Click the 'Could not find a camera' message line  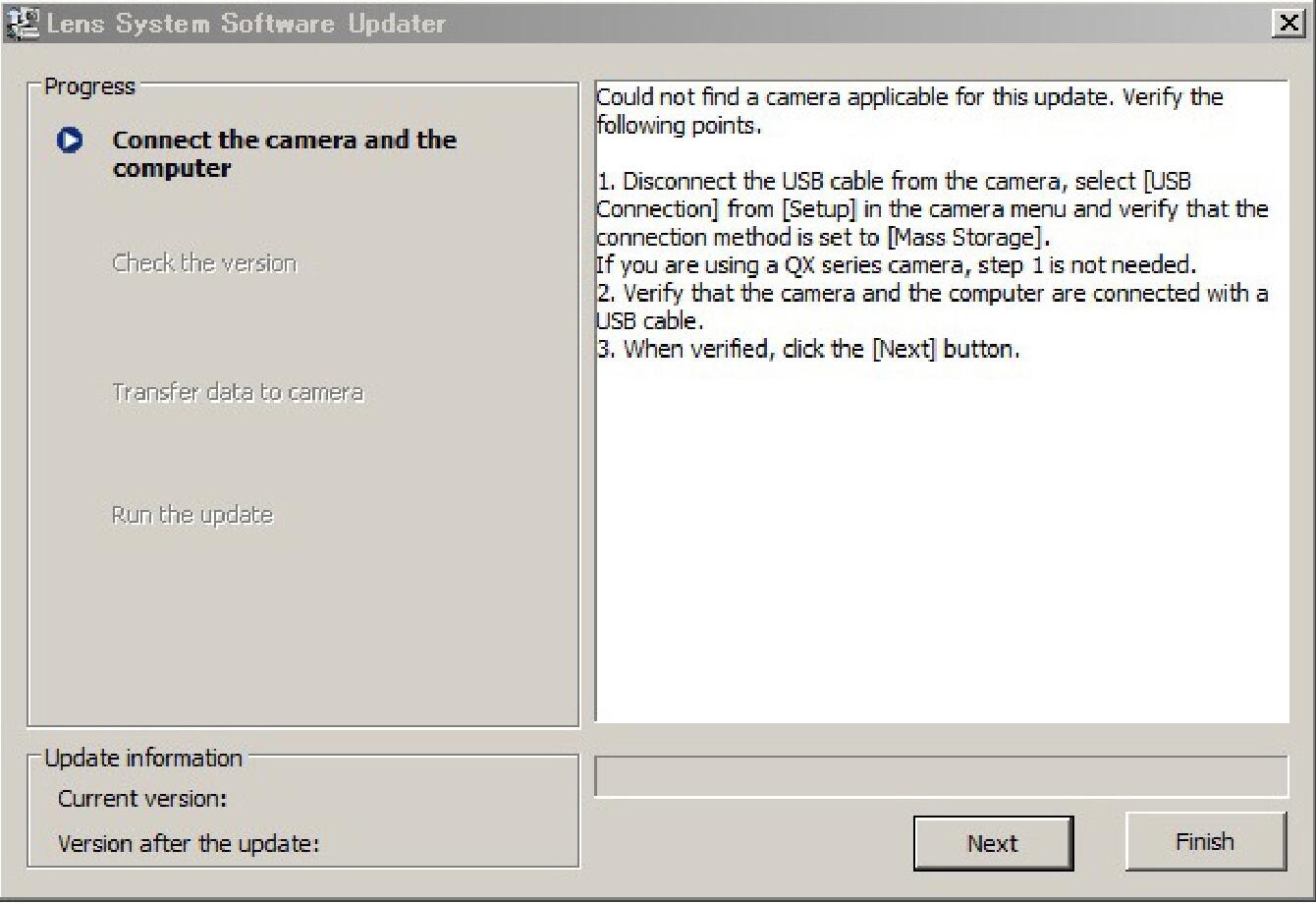click(909, 98)
